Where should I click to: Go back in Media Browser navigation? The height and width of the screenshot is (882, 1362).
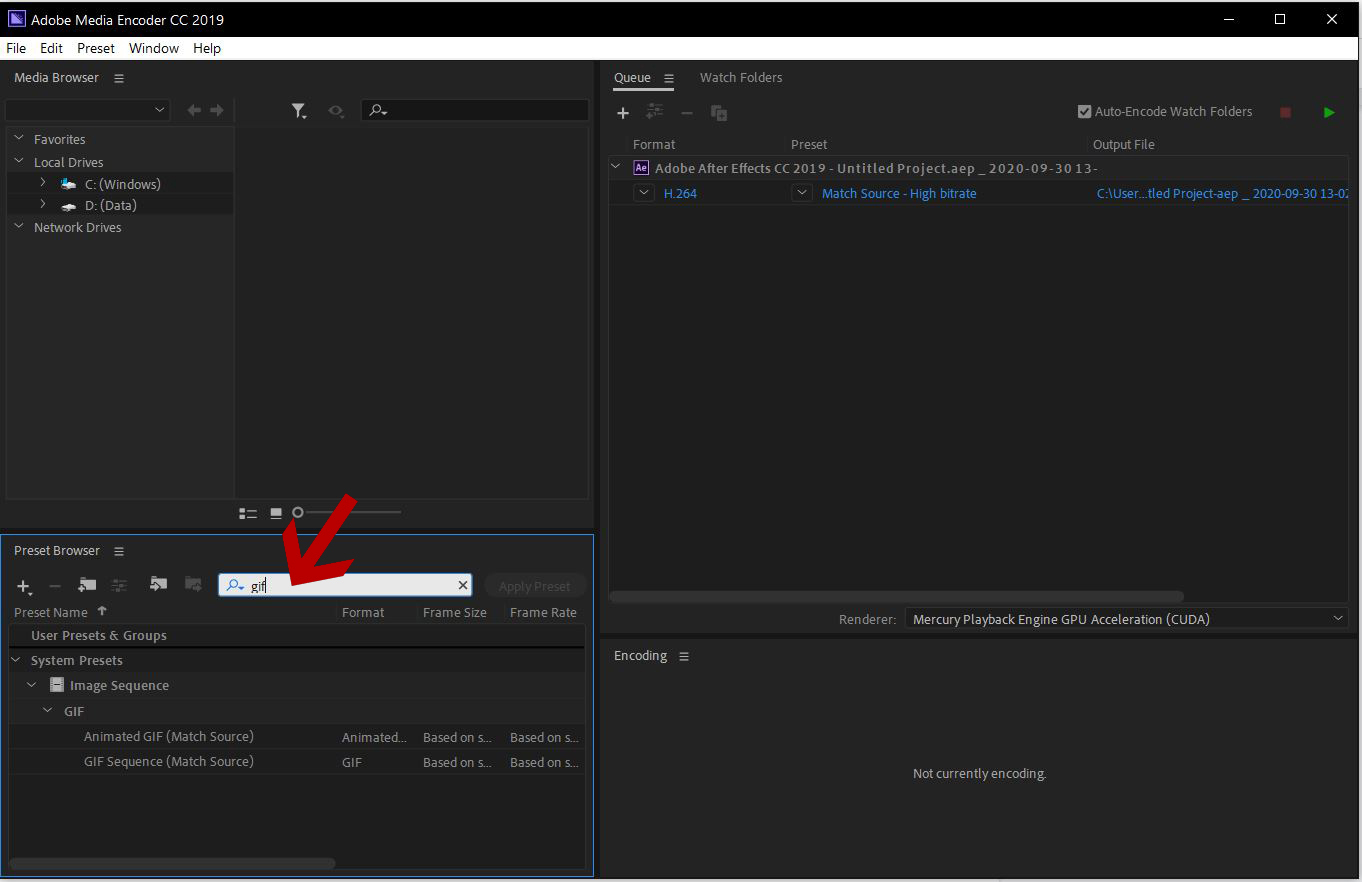pos(194,110)
